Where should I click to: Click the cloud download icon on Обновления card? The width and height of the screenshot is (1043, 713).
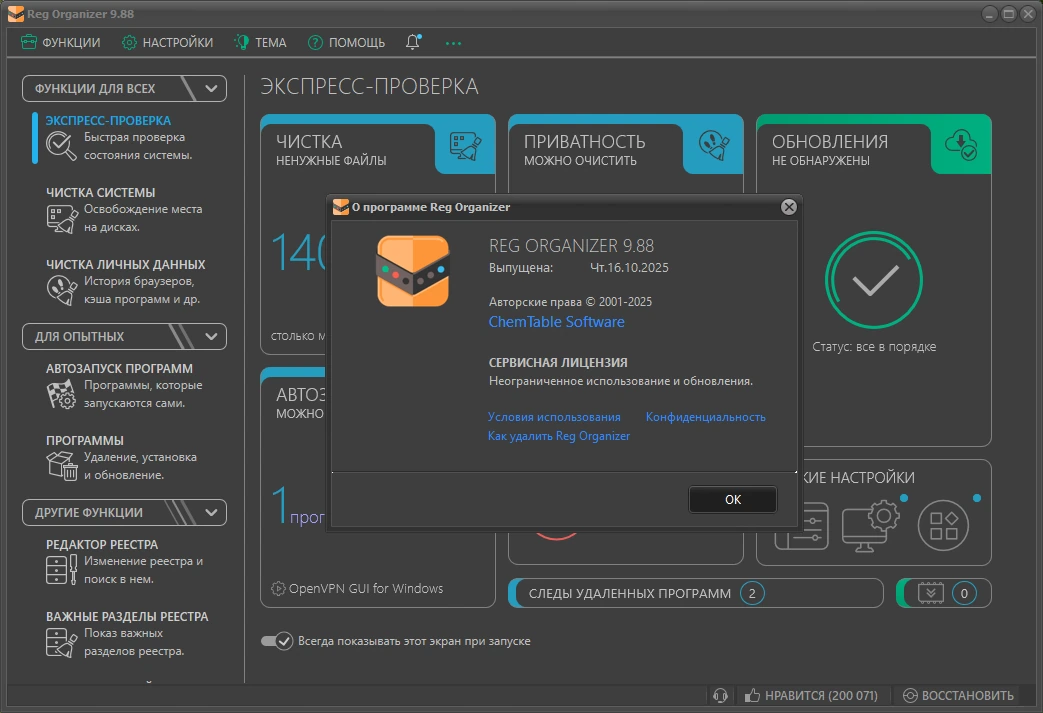(961, 145)
